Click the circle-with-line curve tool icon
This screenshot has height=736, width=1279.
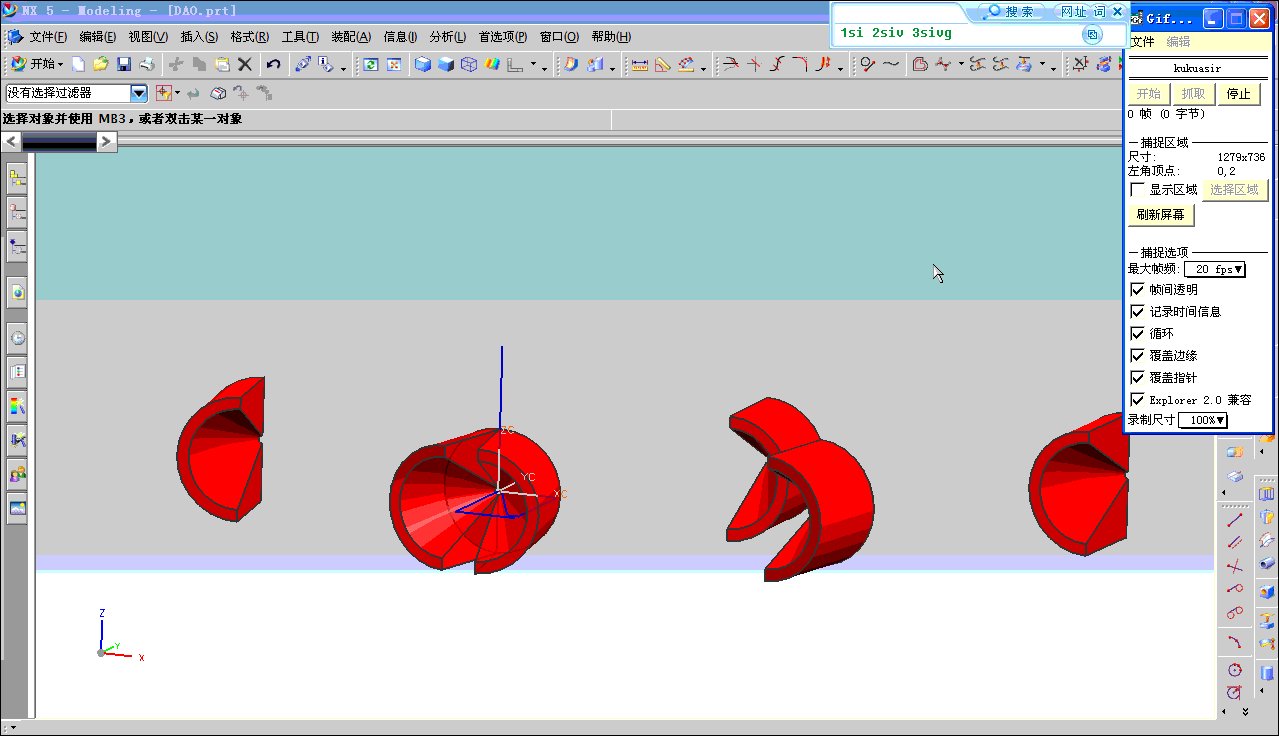coord(868,64)
